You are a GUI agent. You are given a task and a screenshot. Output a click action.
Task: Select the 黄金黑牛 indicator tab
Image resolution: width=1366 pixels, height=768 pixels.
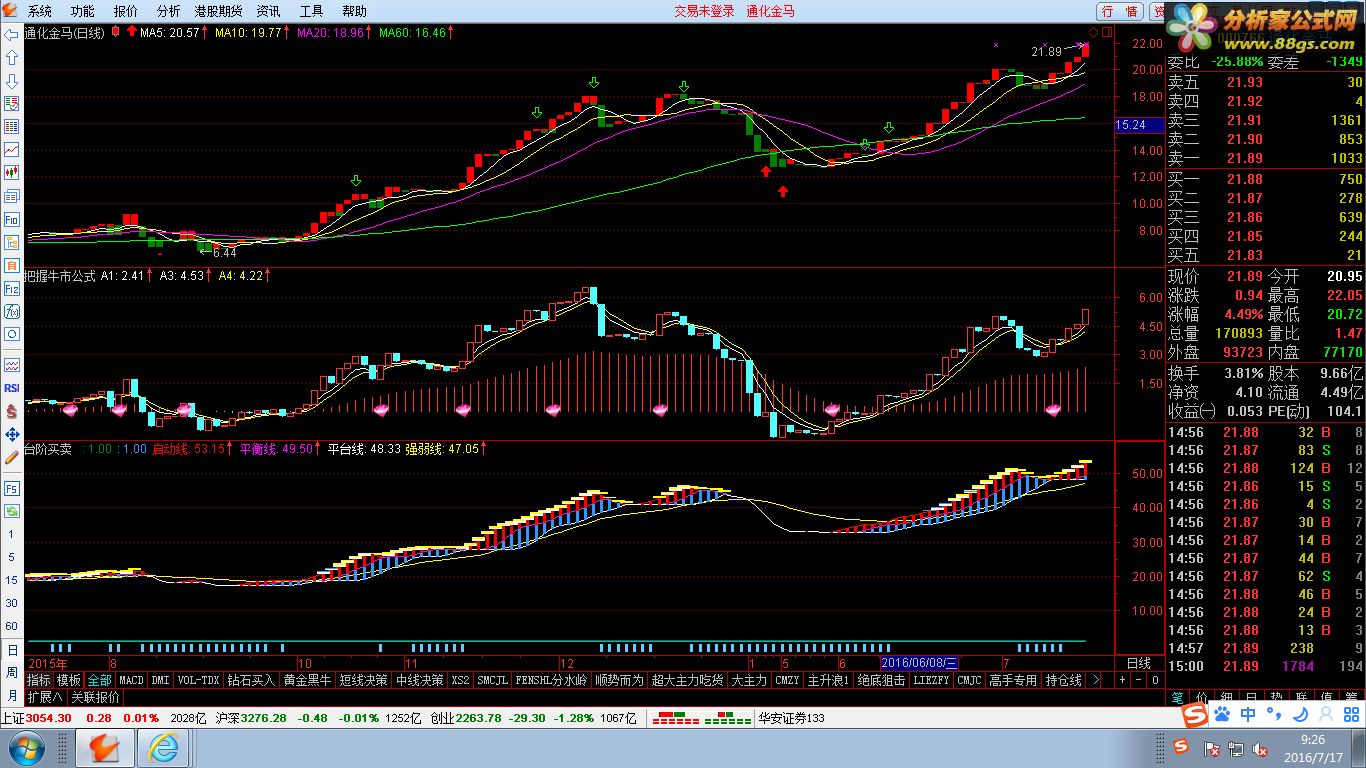coord(307,680)
